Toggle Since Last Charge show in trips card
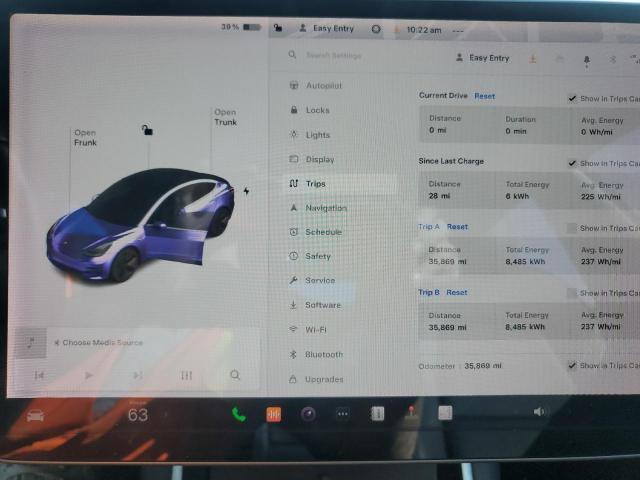 (x=572, y=164)
